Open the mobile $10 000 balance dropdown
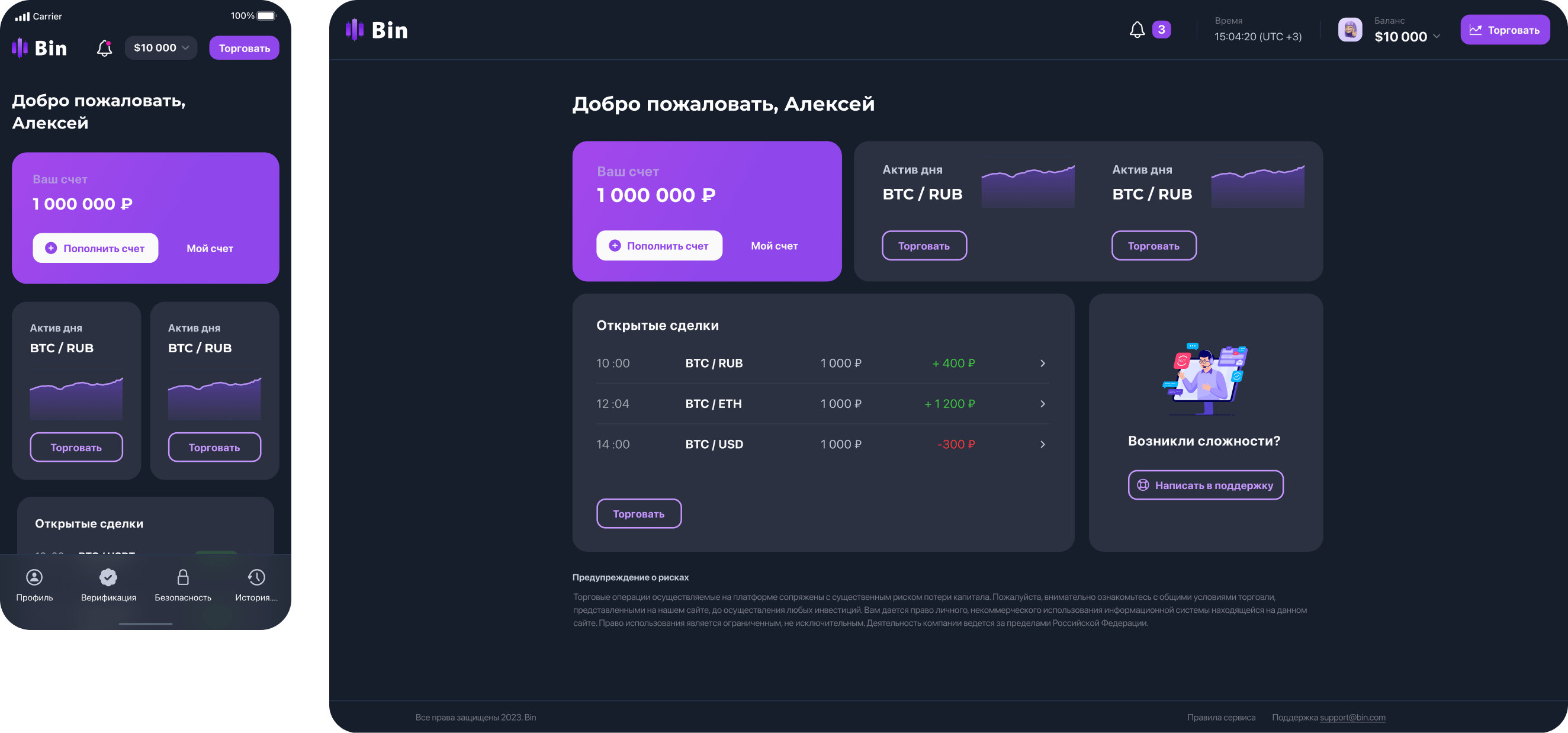1568x733 pixels. 160,48
